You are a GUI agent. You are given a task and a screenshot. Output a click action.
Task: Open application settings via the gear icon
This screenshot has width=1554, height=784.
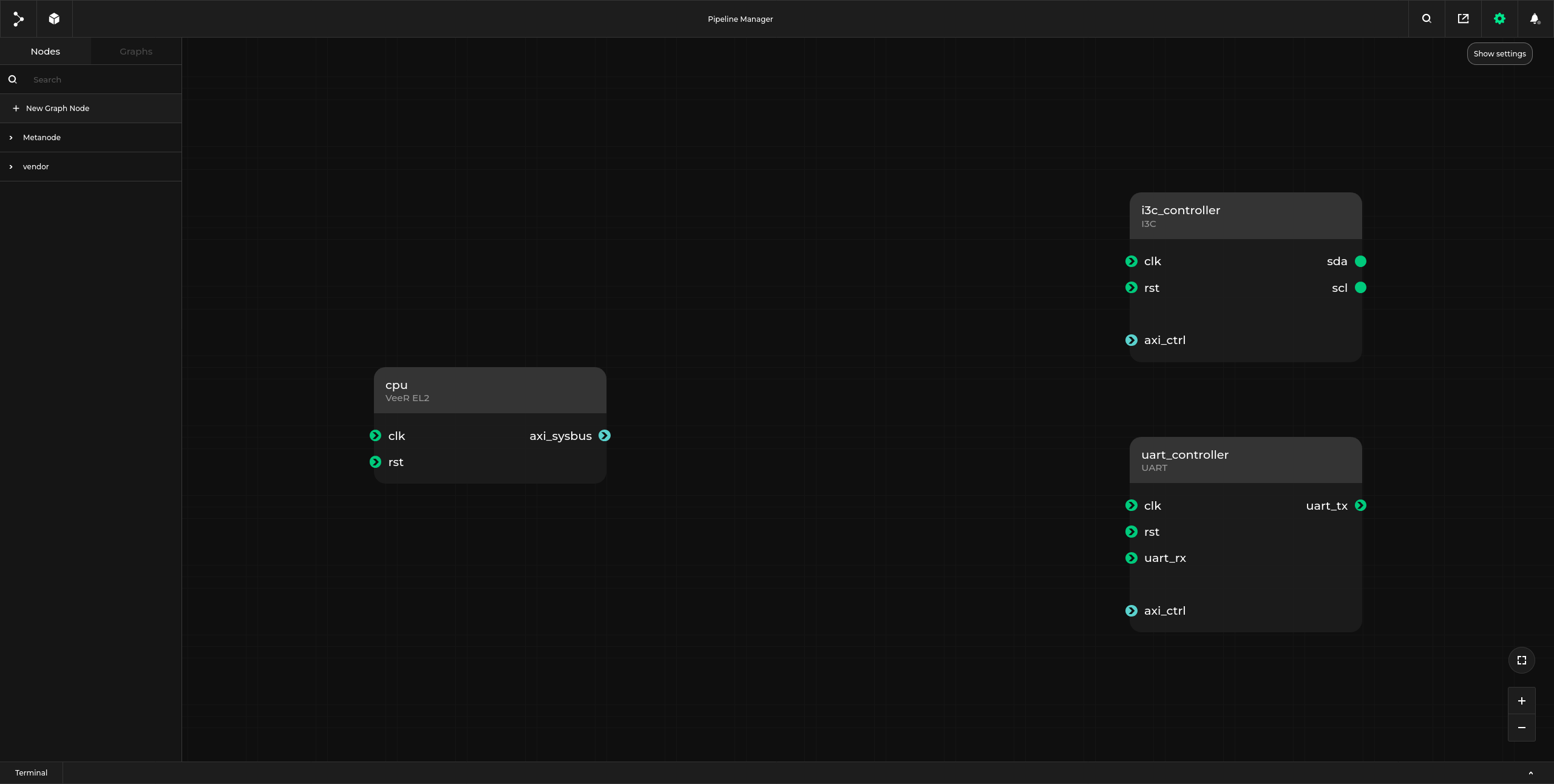click(1499, 18)
